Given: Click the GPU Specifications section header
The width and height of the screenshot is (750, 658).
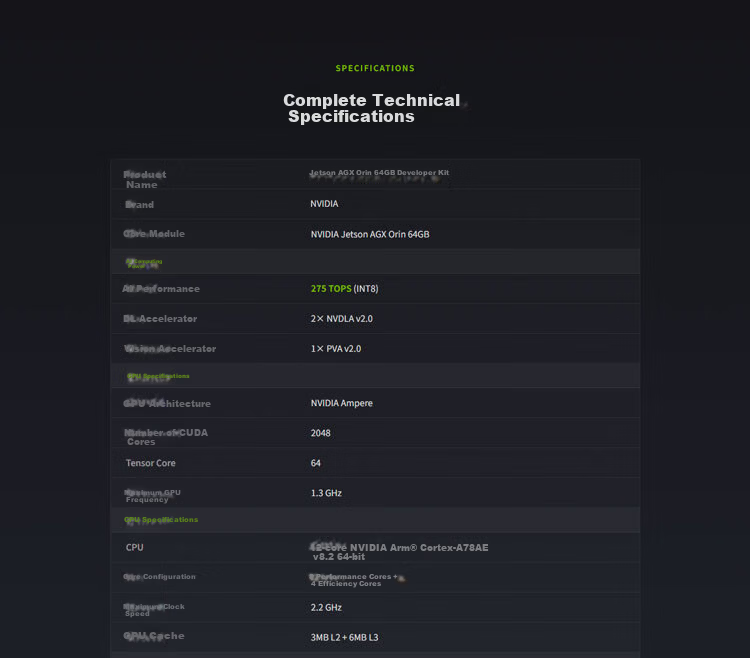Looking at the screenshot, I should pos(158,376).
